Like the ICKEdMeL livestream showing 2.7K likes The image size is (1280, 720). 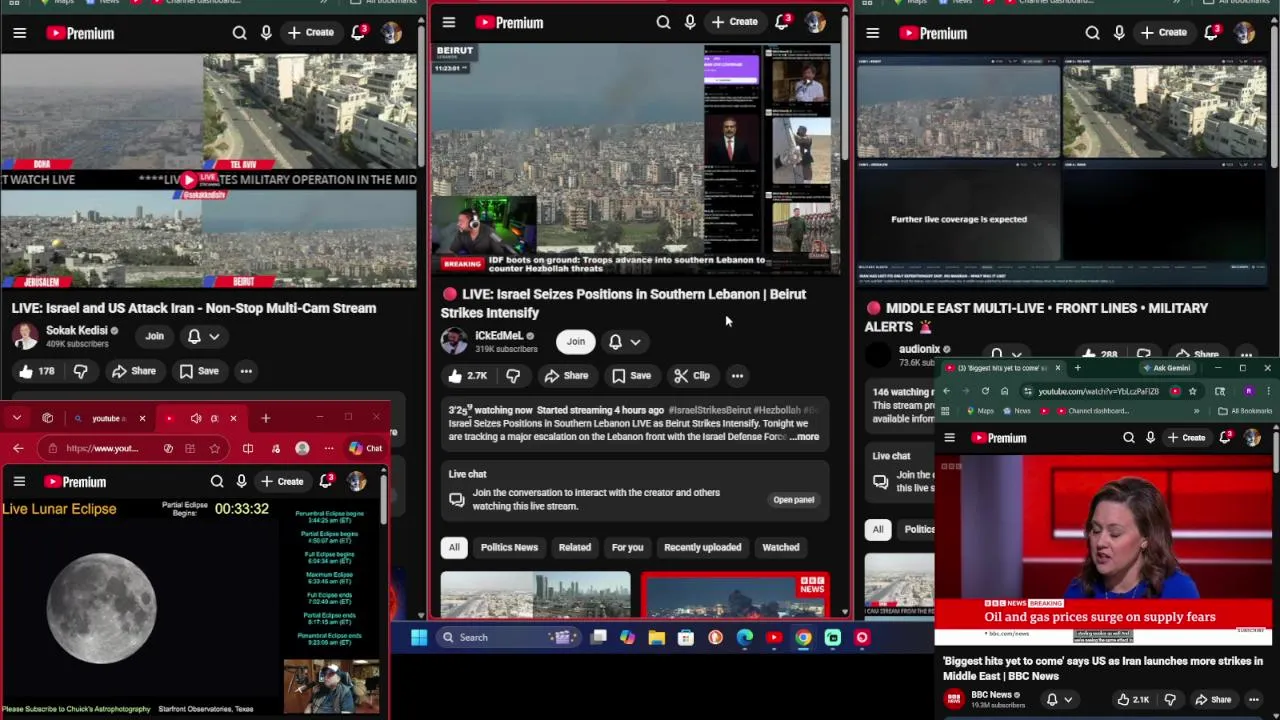[x=468, y=376]
